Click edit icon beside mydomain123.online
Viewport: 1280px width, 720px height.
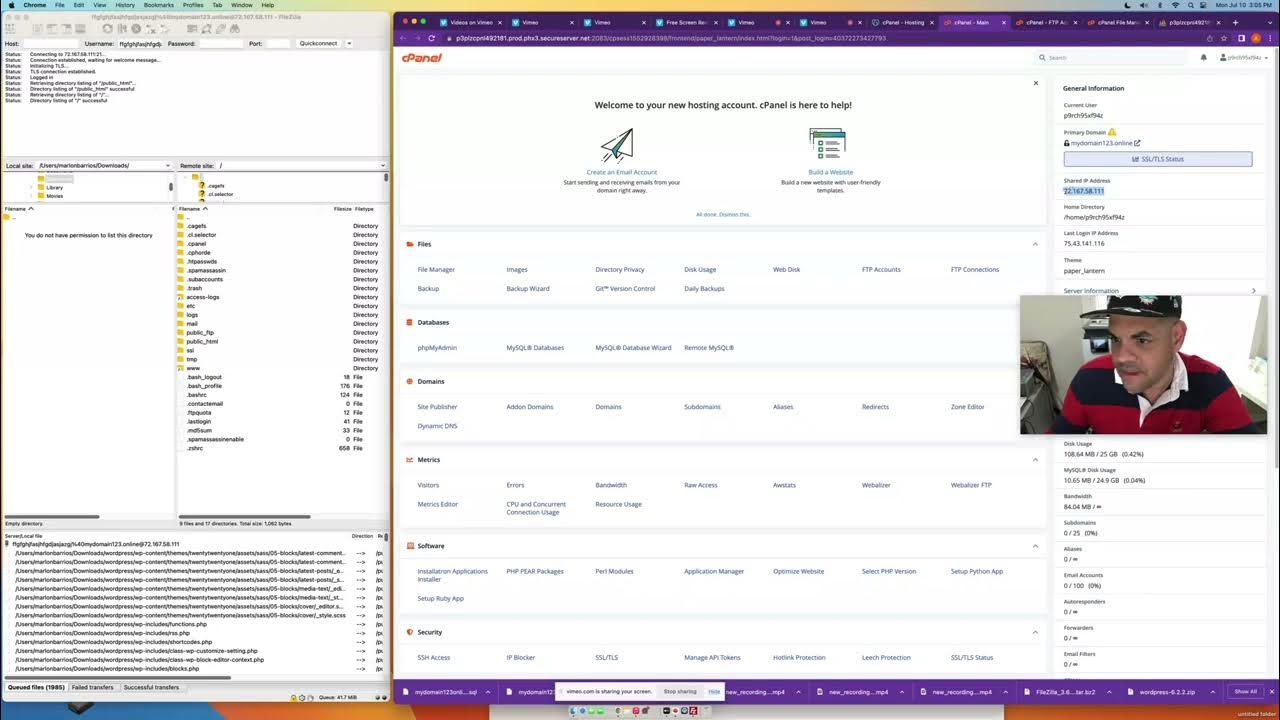(x=1137, y=143)
